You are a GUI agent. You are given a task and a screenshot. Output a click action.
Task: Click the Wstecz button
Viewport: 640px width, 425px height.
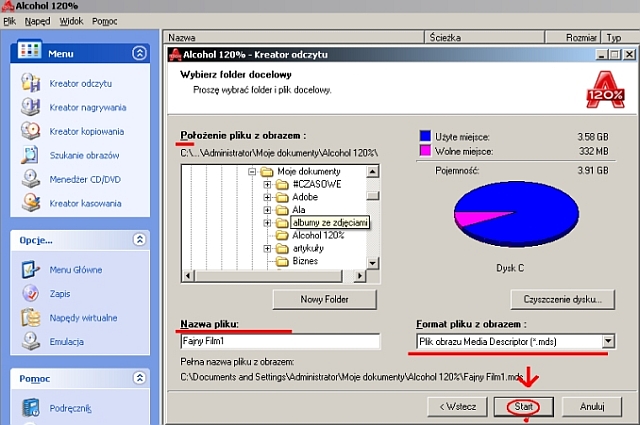pyautogui.click(x=458, y=407)
